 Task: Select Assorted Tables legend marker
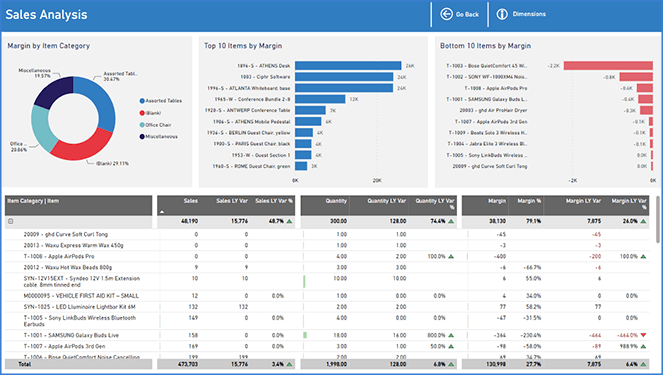(142, 101)
